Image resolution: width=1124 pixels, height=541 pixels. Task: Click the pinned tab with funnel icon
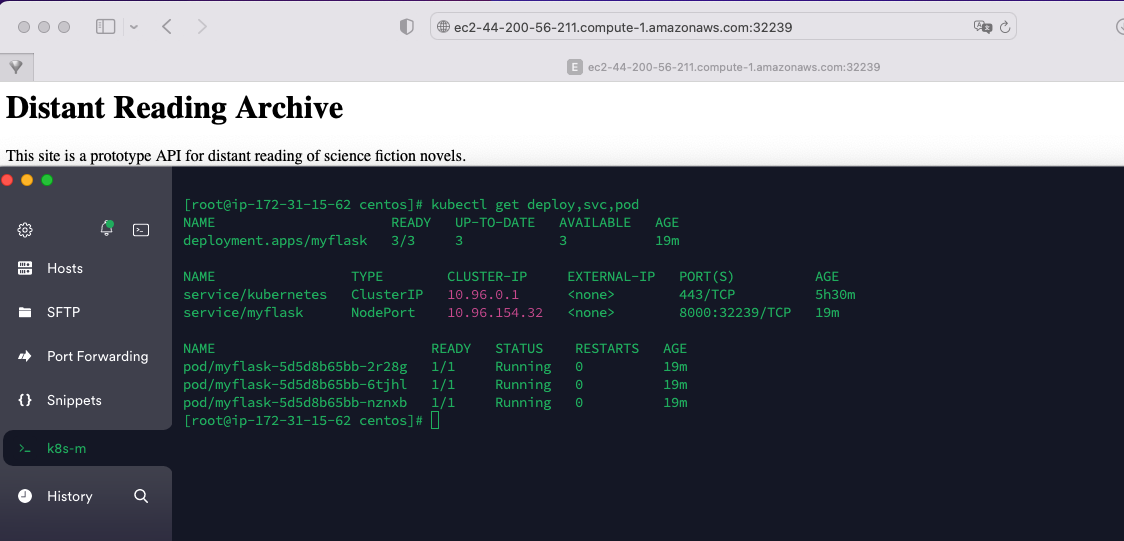coord(16,67)
